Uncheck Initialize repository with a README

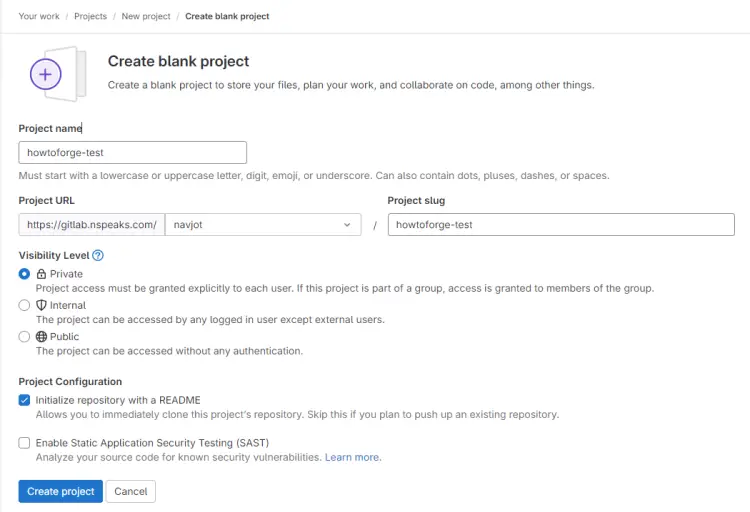[x=25, y=400]
